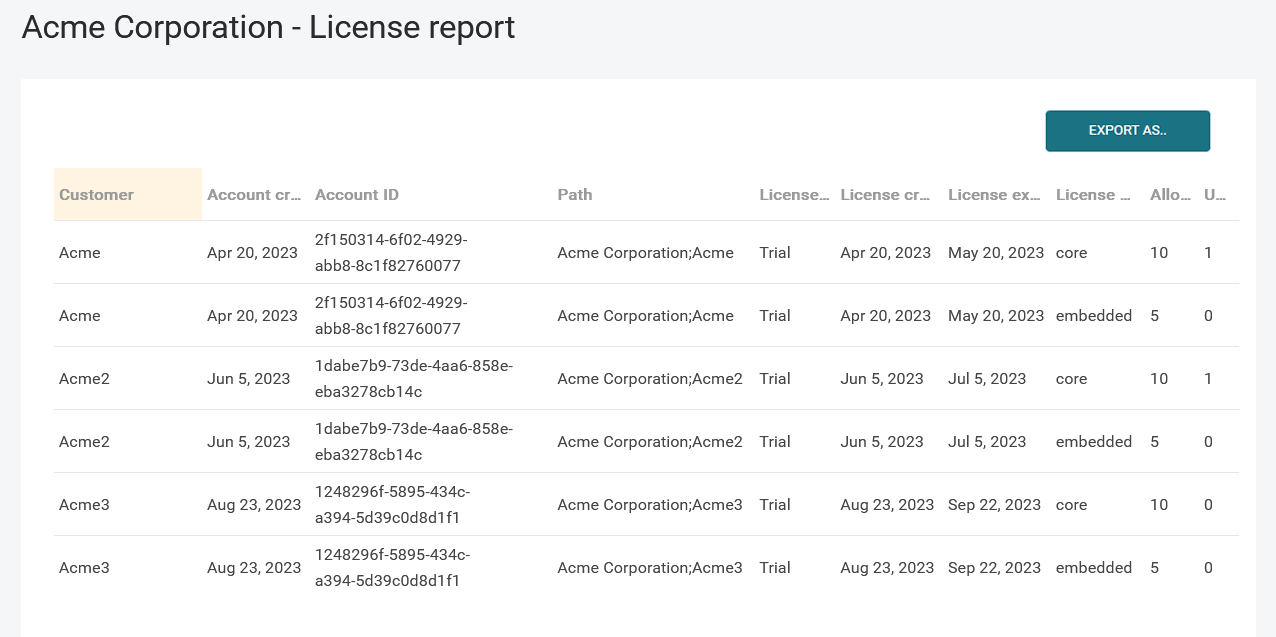
Task: Select allocated value 10 in Acme core row
Action: (x=1159, y=253)
